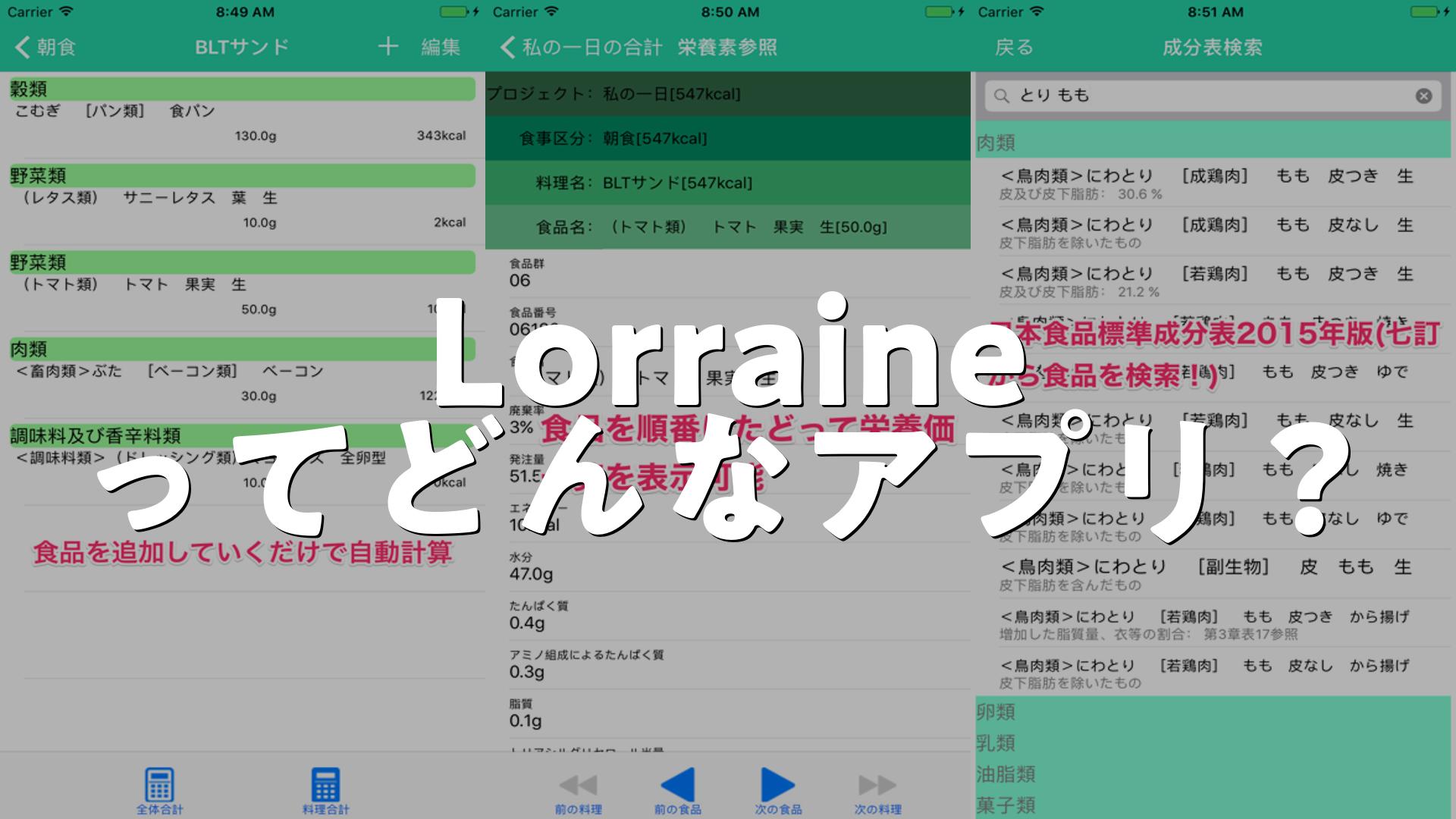The image size is (1456, 819).
Task: Tap 次の料理 fast-forward icon
Action: pos(877,793)
